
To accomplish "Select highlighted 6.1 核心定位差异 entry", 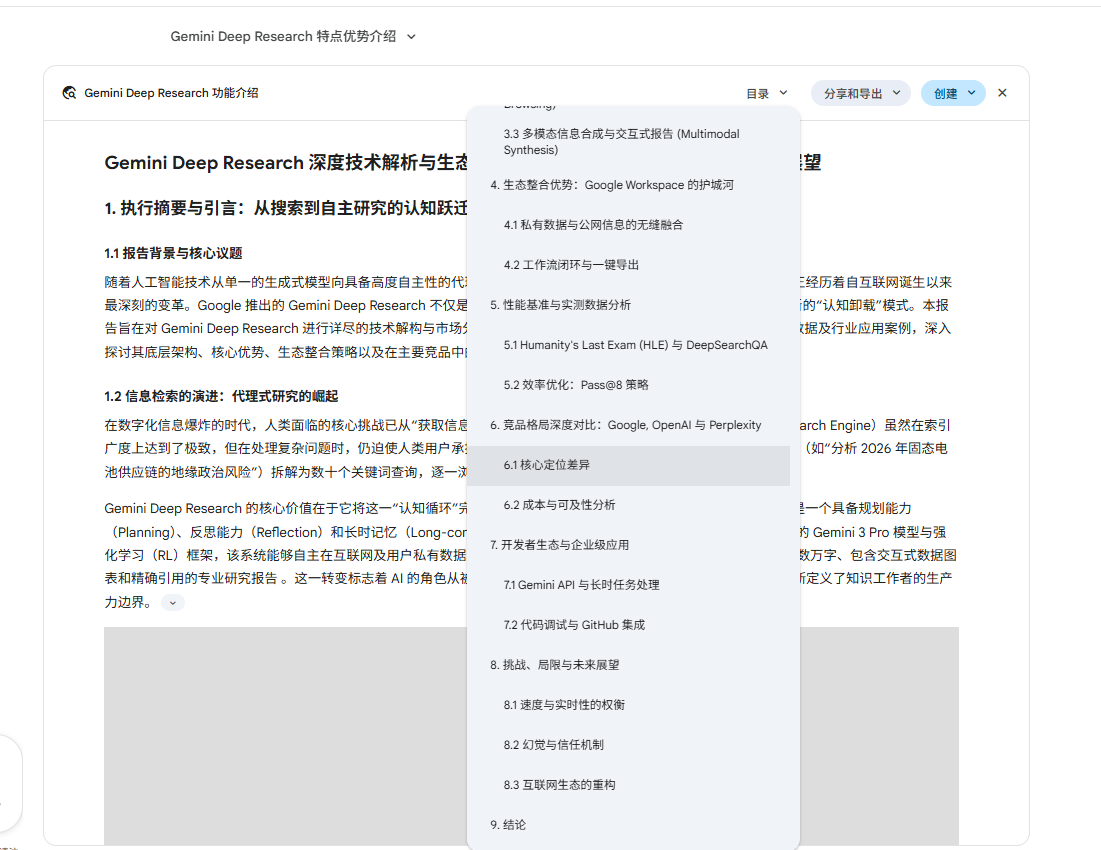I will 628,465.
